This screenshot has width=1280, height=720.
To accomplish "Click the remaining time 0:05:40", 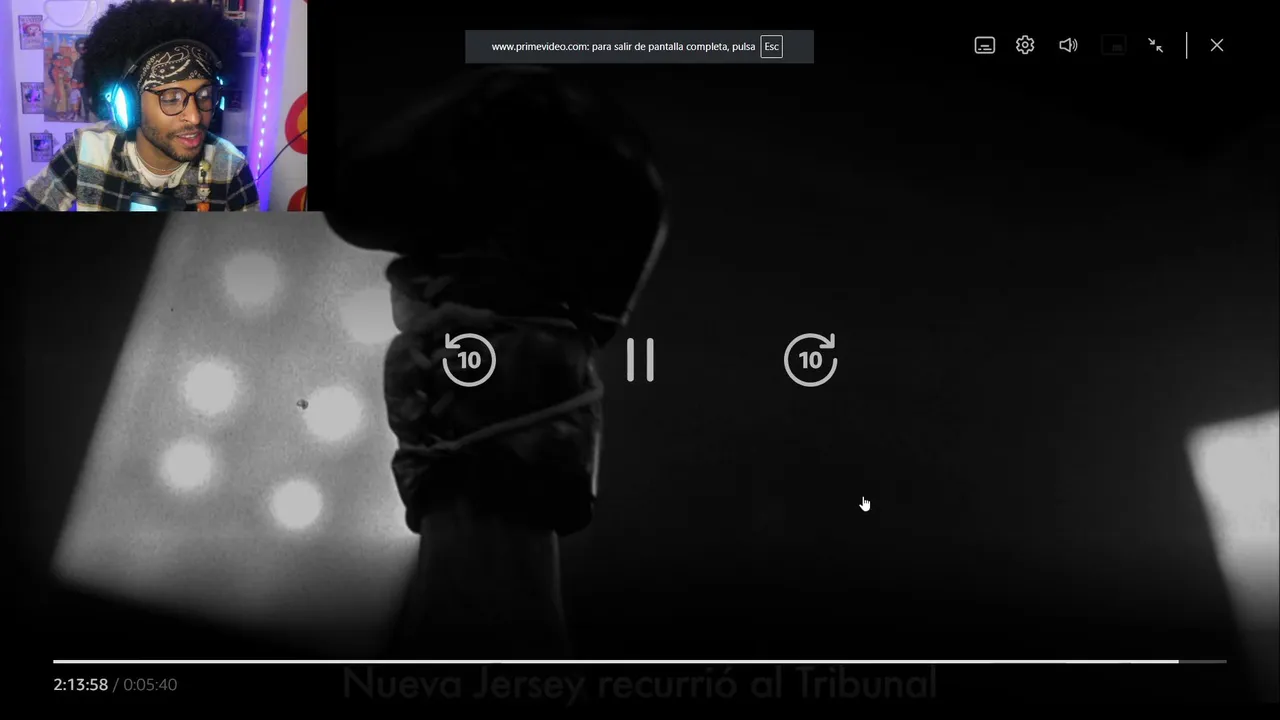I will (x=150, y=685).
